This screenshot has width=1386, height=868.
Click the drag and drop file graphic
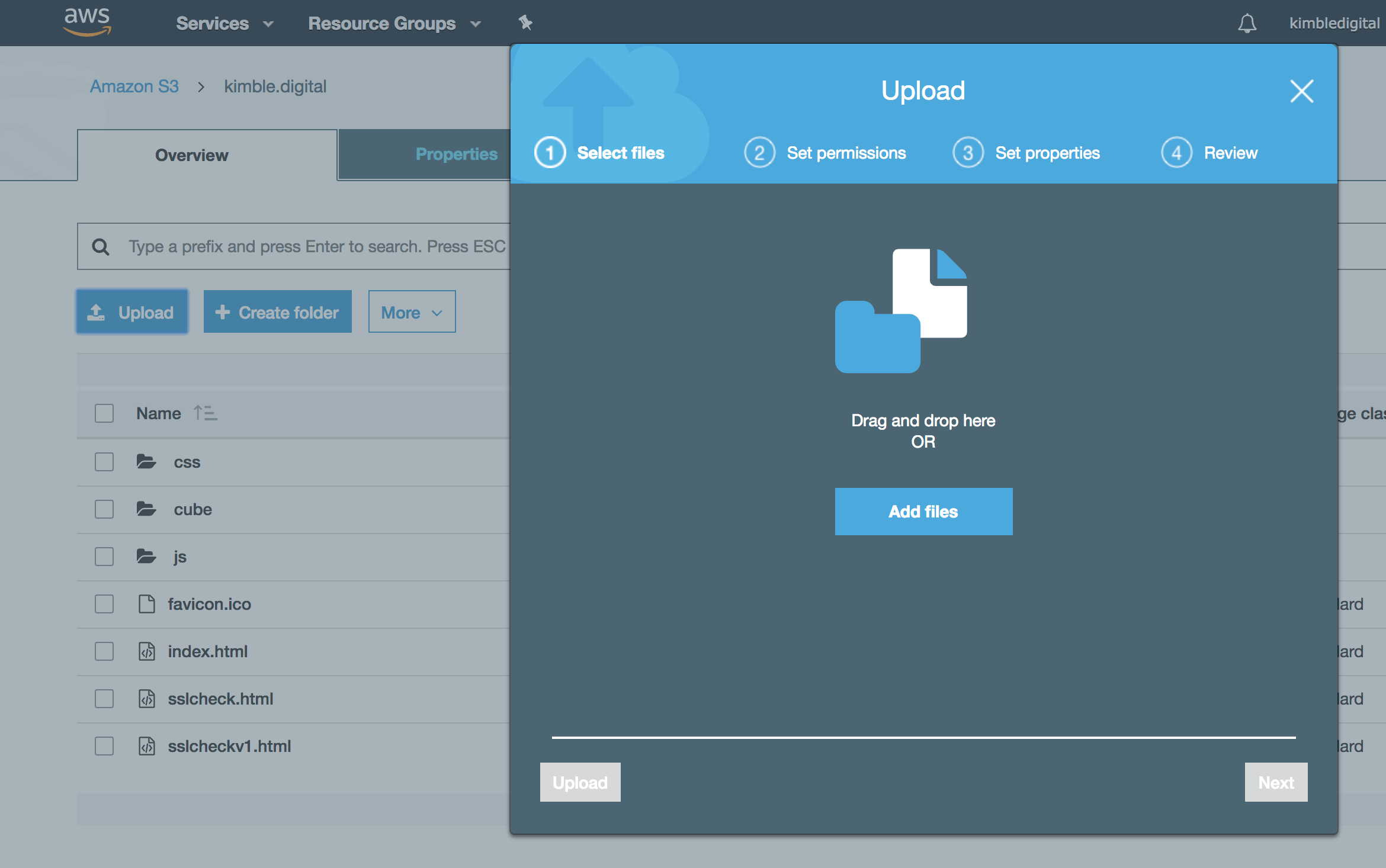click(900, 311)
